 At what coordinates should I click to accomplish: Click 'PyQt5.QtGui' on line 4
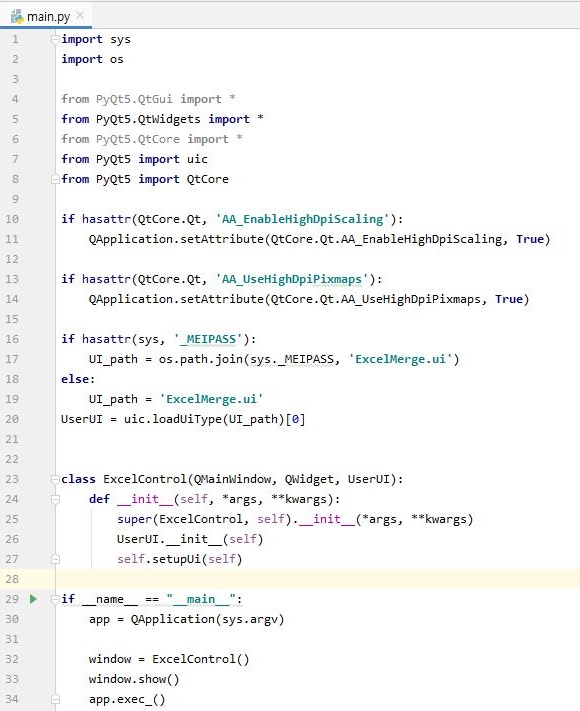tap(134, 99)
